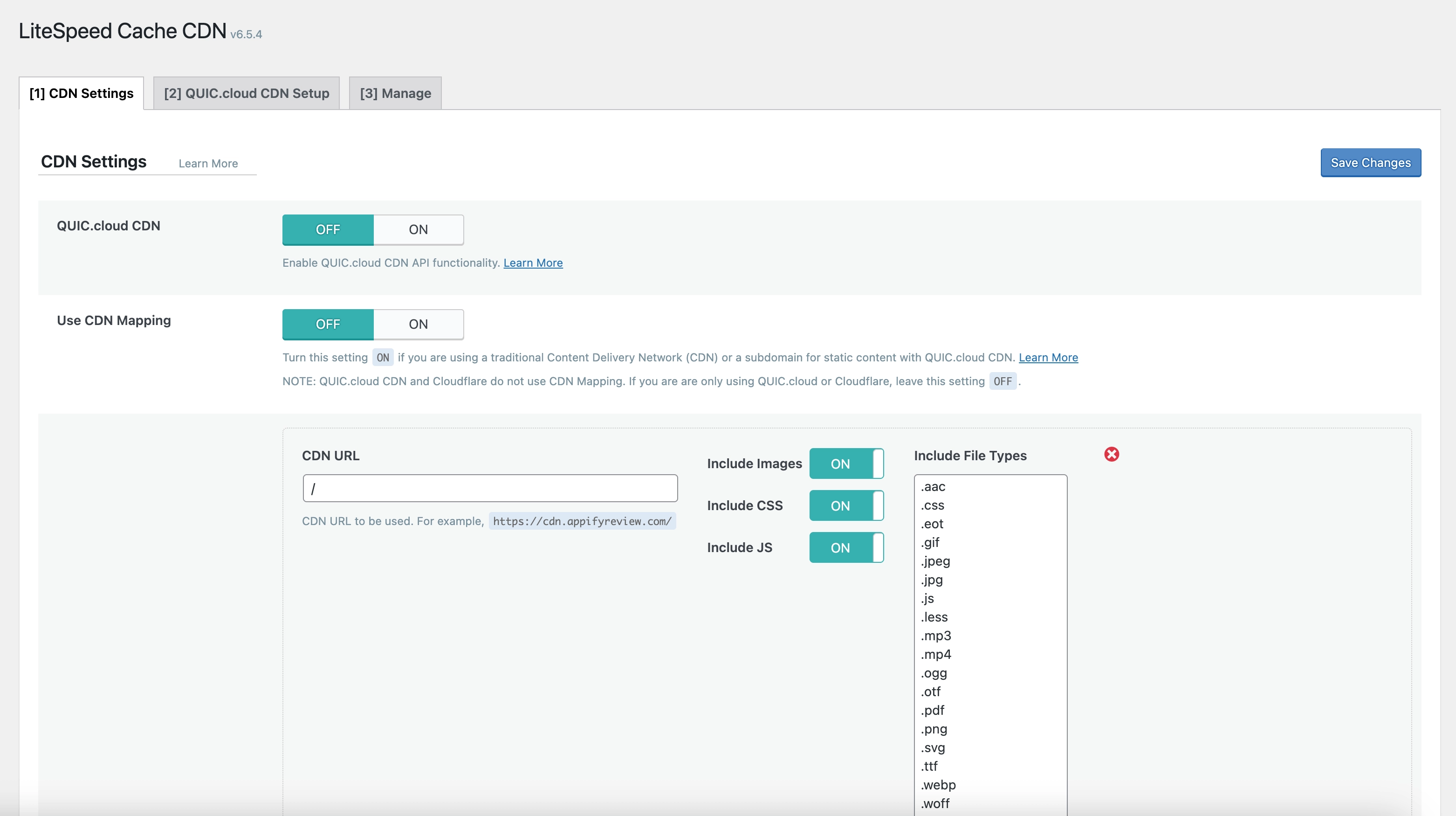Viewport: 1456px width, 816px height.
Task: Click the v6.5.4 version label
Action: coord(246,35)
